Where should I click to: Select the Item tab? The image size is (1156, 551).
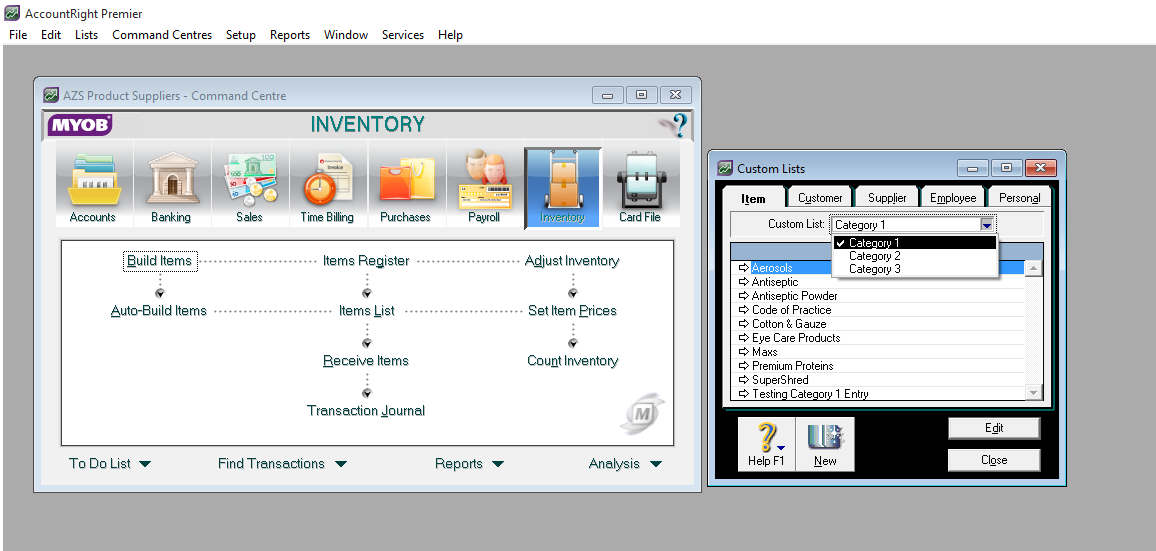click(x=753, y=198)
